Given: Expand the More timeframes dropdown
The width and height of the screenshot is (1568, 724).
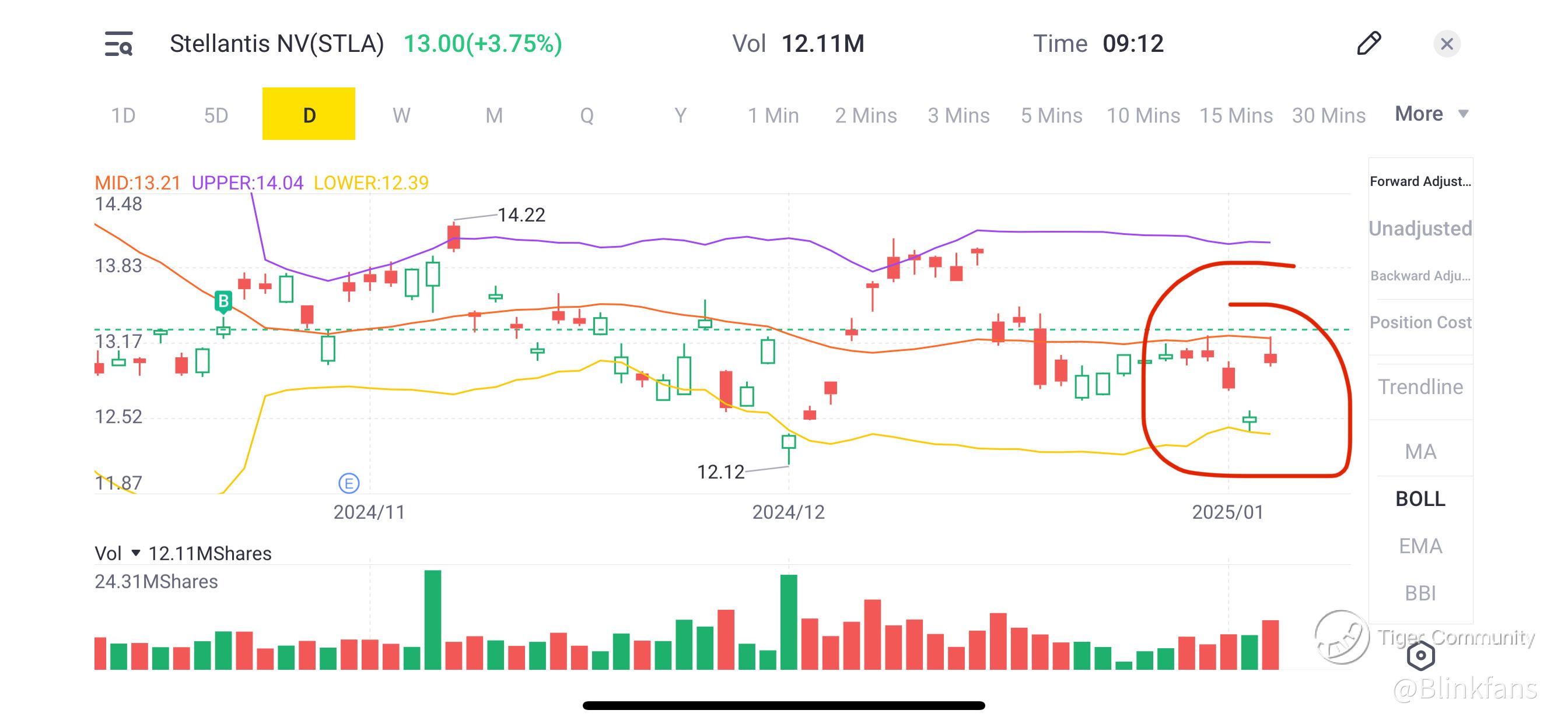Looking at the screenshot, I should click(1431, 114).
